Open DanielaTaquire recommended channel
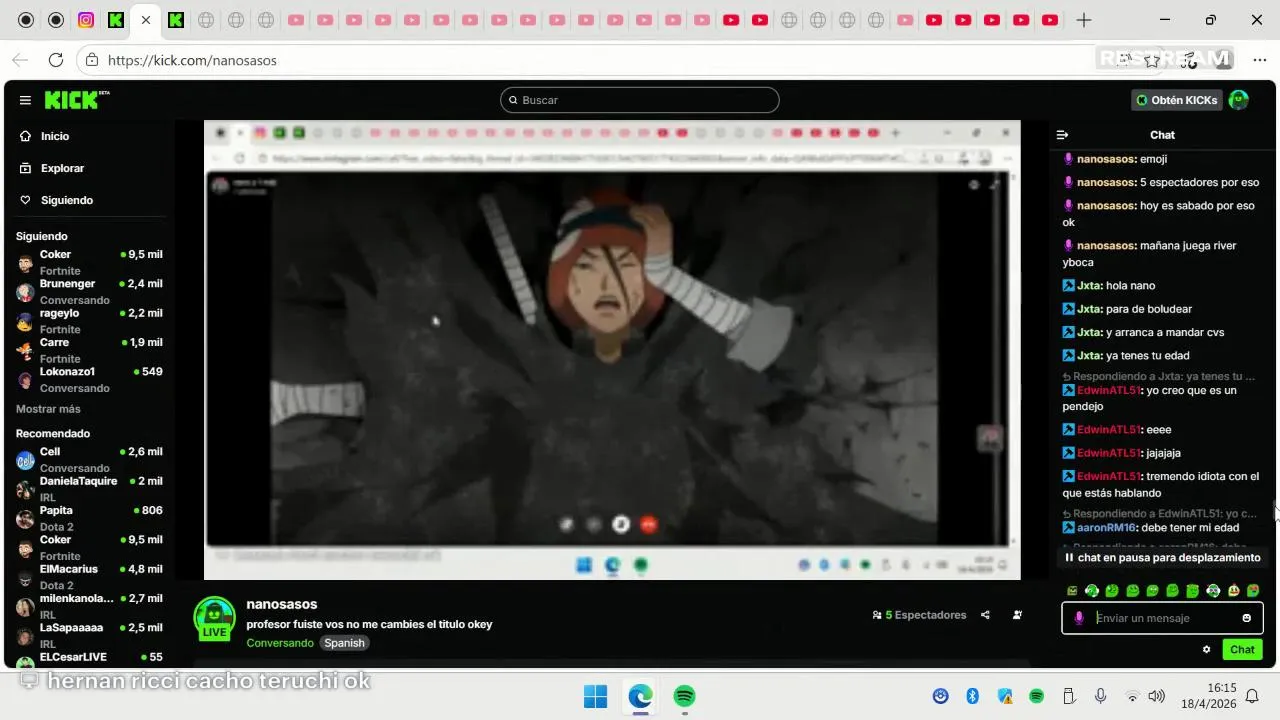The width and height of the screenshot is (1280, 720). 89,489
